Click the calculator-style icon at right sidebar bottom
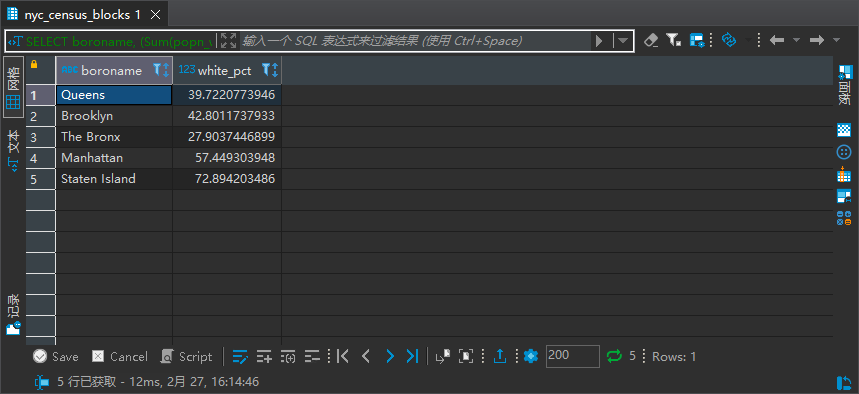The height and width of the screenshot is (394, 859). pyautogui.click(x=844, y=218)
